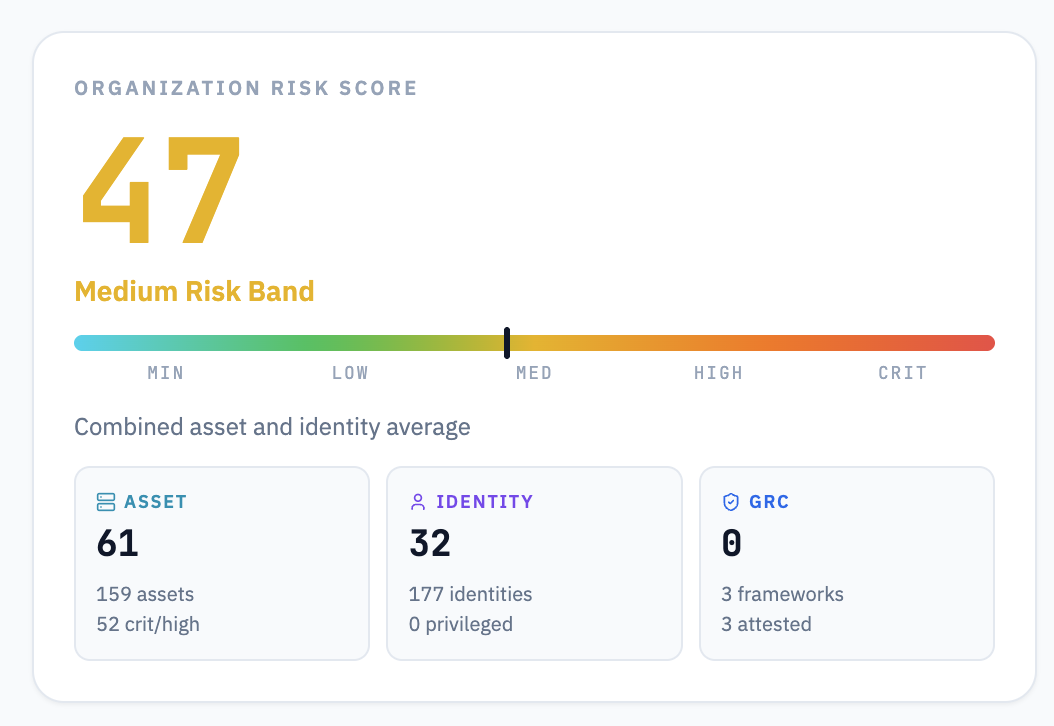
Task: Click the 0 privileged text
Action: [x=460, y=624]
